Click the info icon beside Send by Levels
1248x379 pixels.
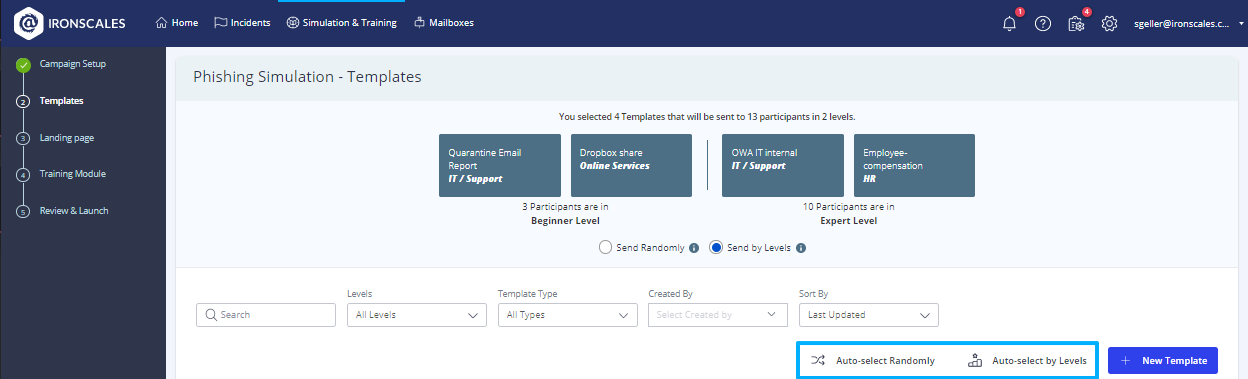click(801, 248)
